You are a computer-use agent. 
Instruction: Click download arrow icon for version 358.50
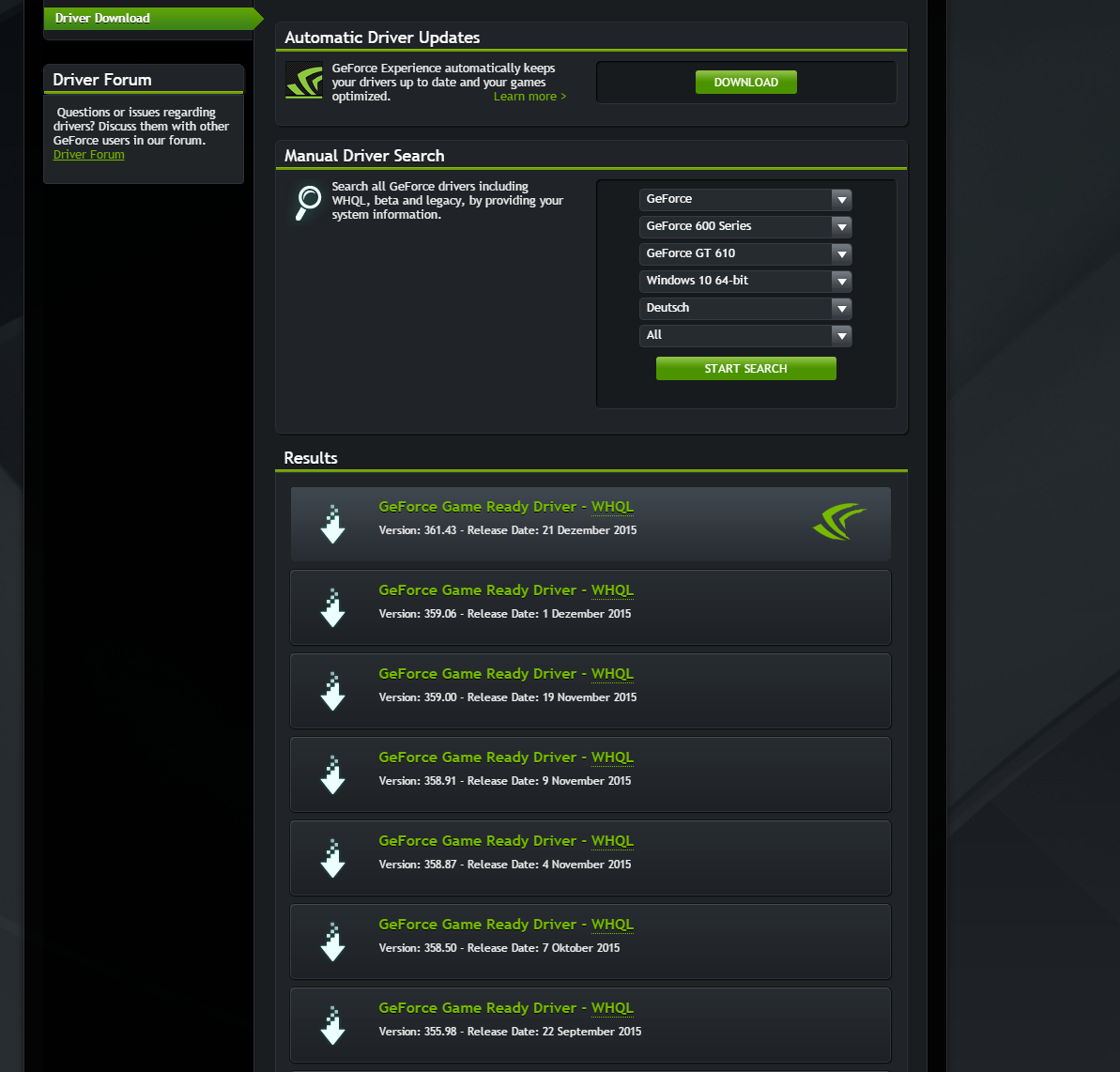[x=333, y=942]
